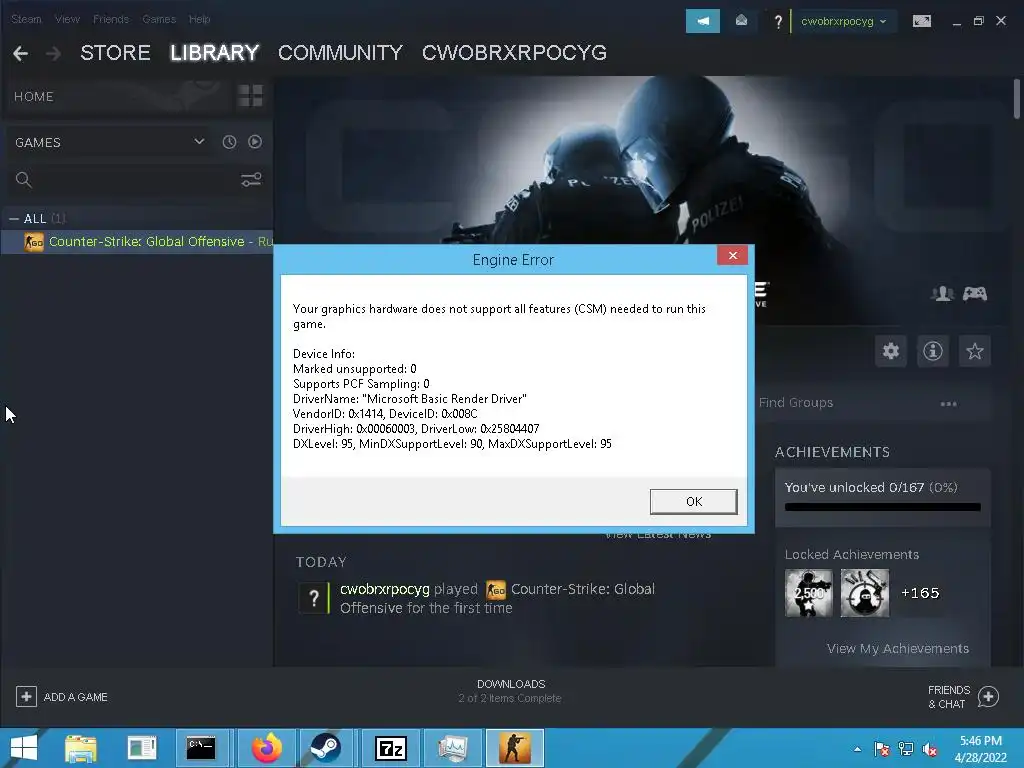Open the Find Groups ellipsis menu
Image resolution: width=1024 pixels, height=768 pixels.
tap(948, 404)
